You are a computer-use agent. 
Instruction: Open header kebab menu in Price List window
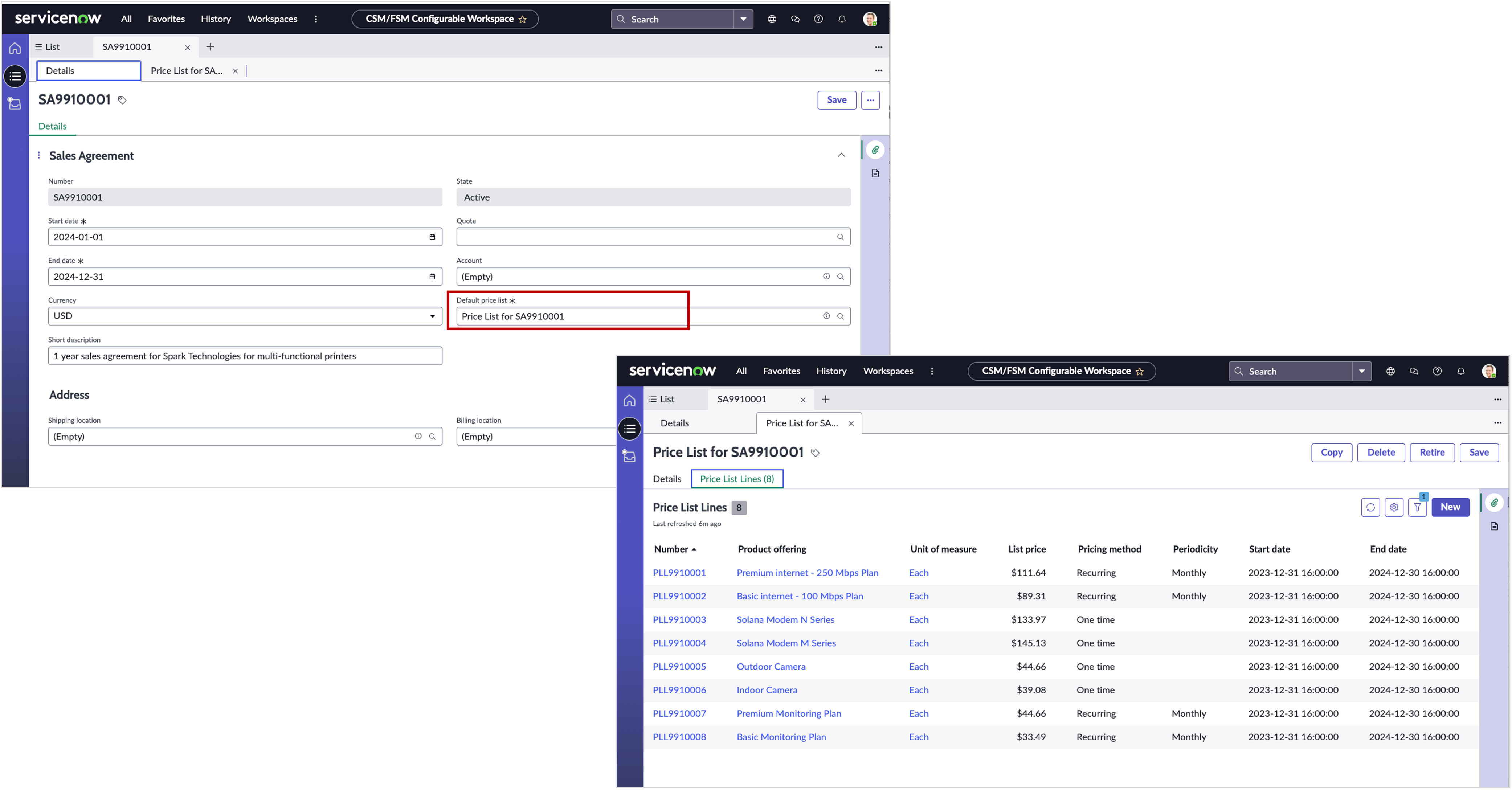pos(932,372)
